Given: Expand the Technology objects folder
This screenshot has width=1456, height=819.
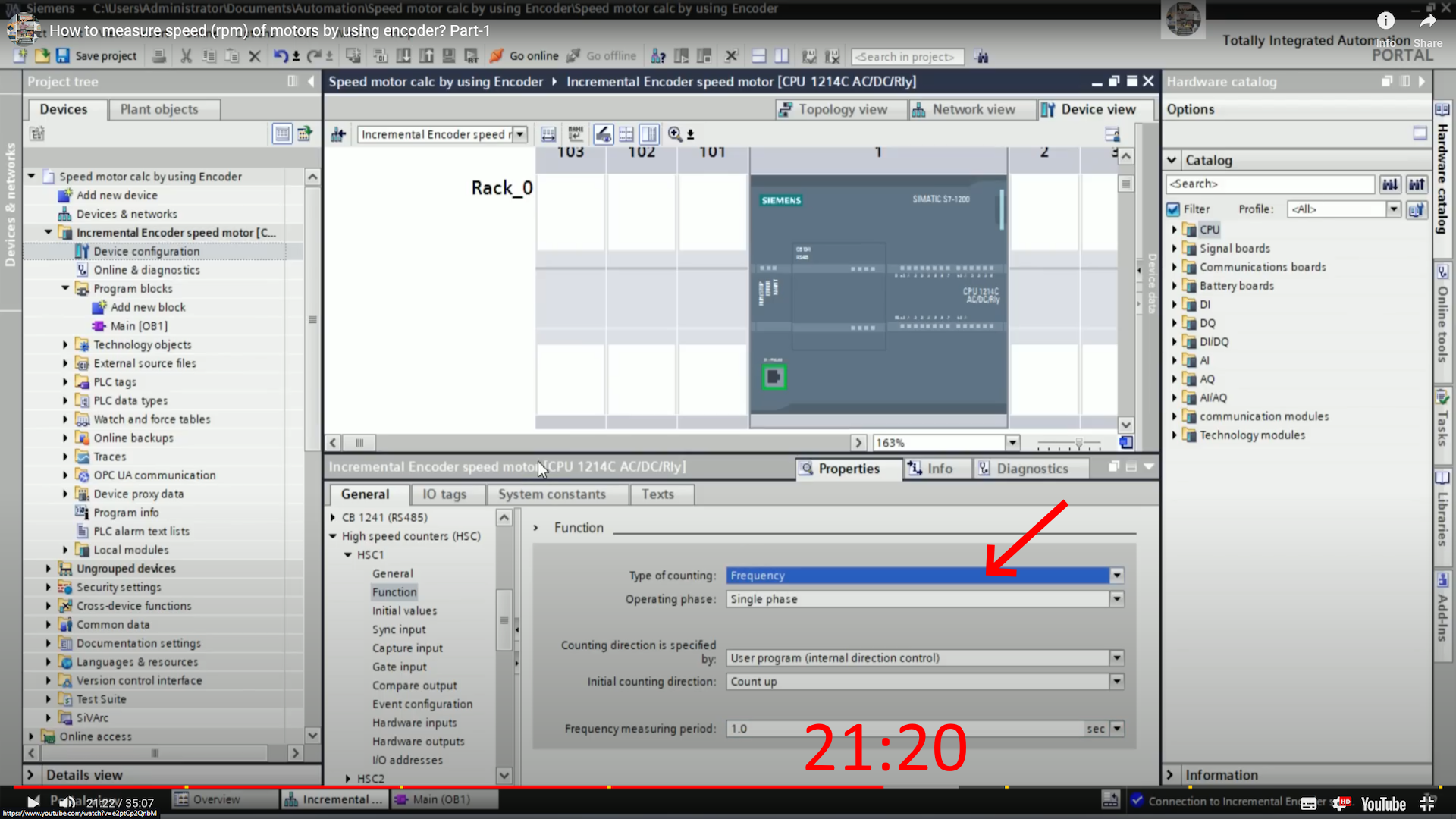Looking at the screenshot, I should tap(65, 344).
